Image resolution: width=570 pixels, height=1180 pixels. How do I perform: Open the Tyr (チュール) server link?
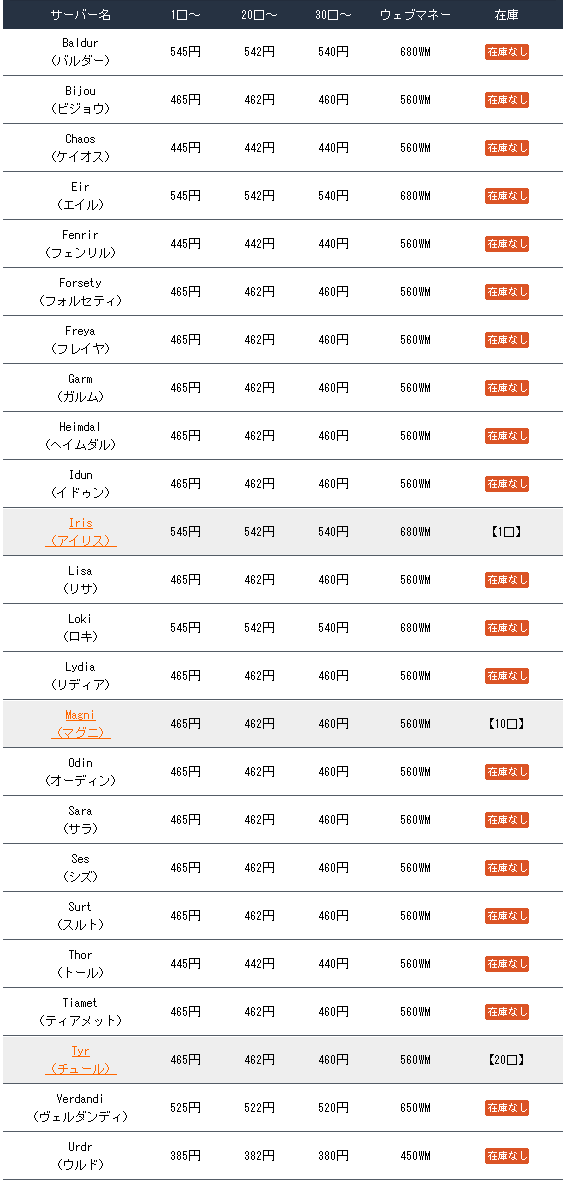(x=81, y=1060)
